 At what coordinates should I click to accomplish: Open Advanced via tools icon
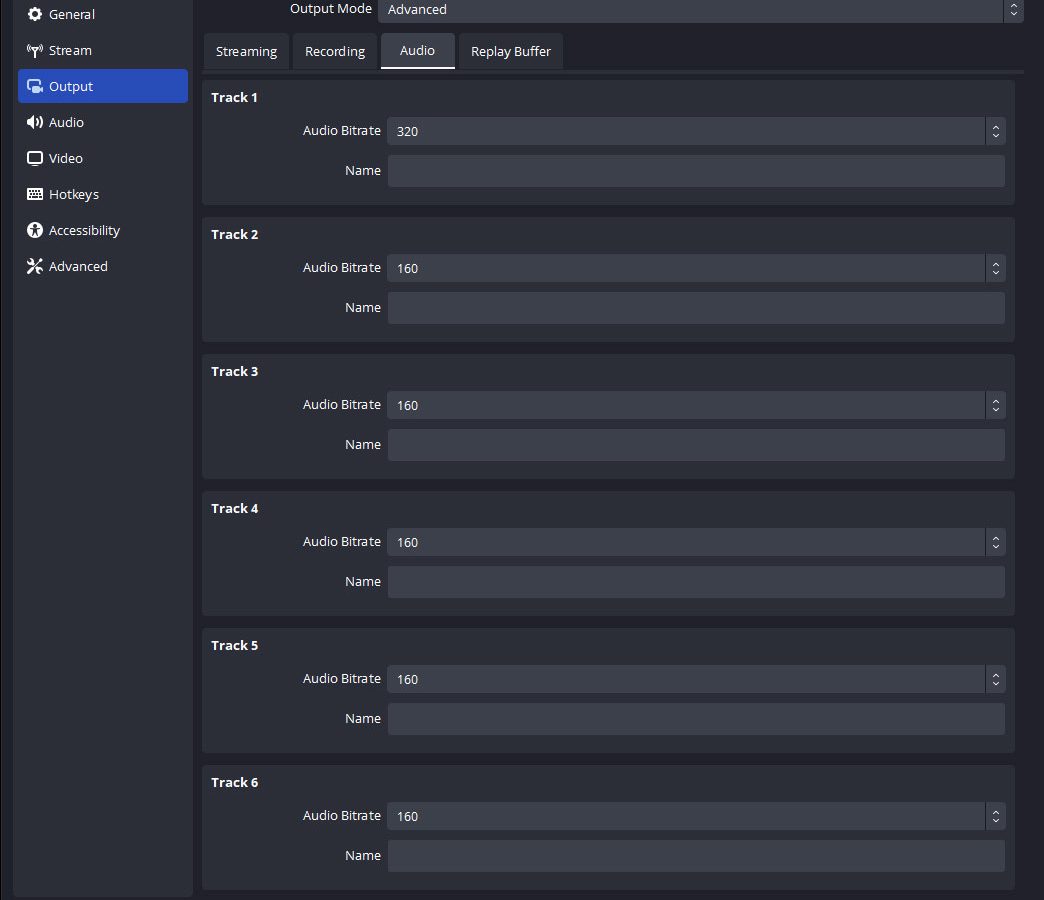click(35, 267)
